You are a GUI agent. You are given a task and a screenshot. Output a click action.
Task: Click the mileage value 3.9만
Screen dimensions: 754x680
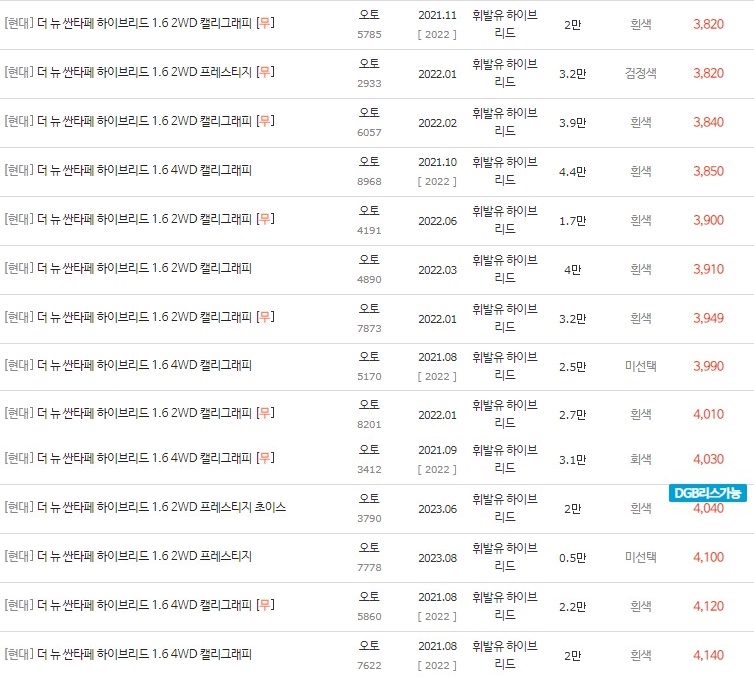572,123
